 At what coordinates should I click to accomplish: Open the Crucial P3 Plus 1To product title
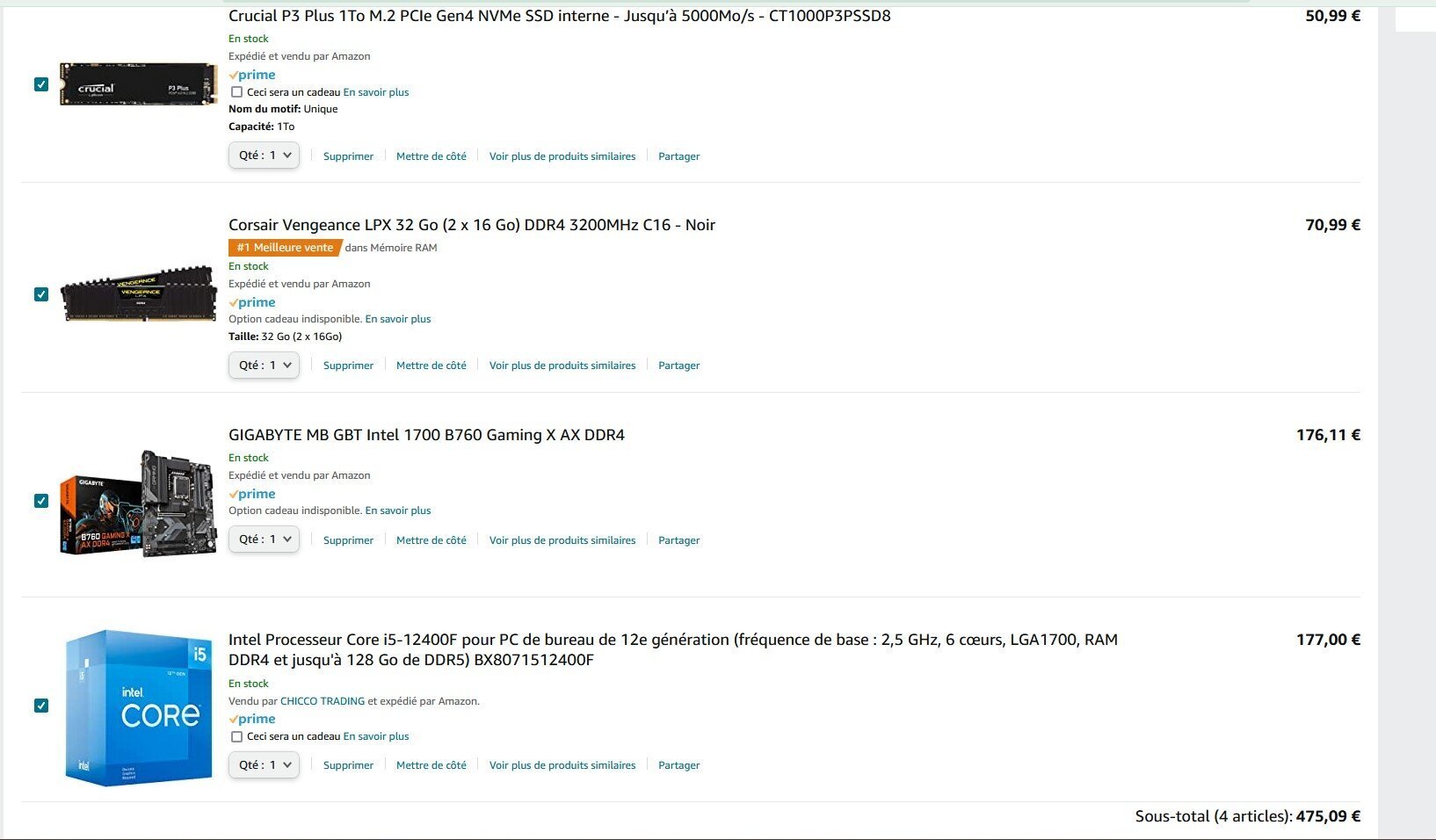[560, 16]
